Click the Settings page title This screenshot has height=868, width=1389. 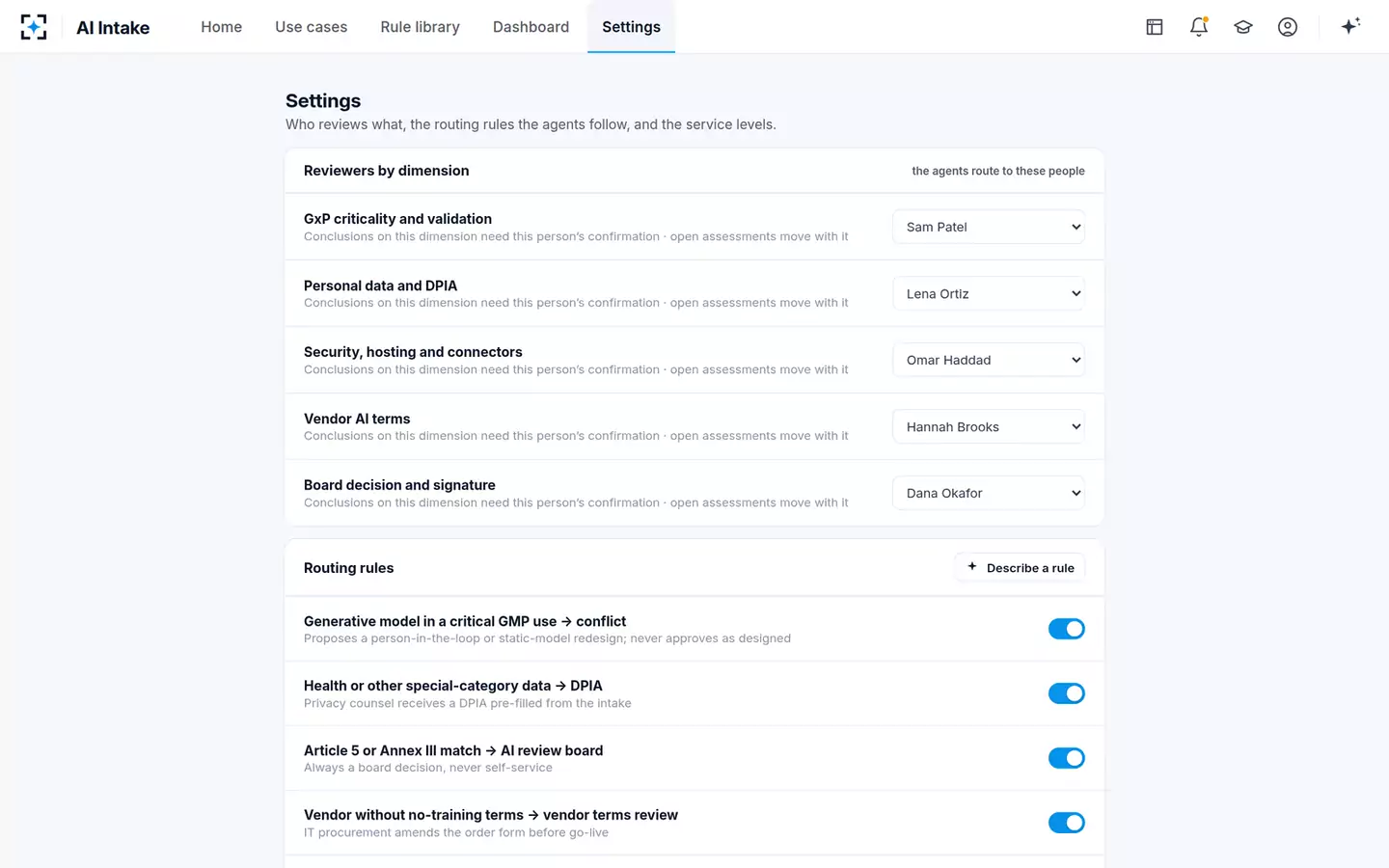click(x=323, y=101)
